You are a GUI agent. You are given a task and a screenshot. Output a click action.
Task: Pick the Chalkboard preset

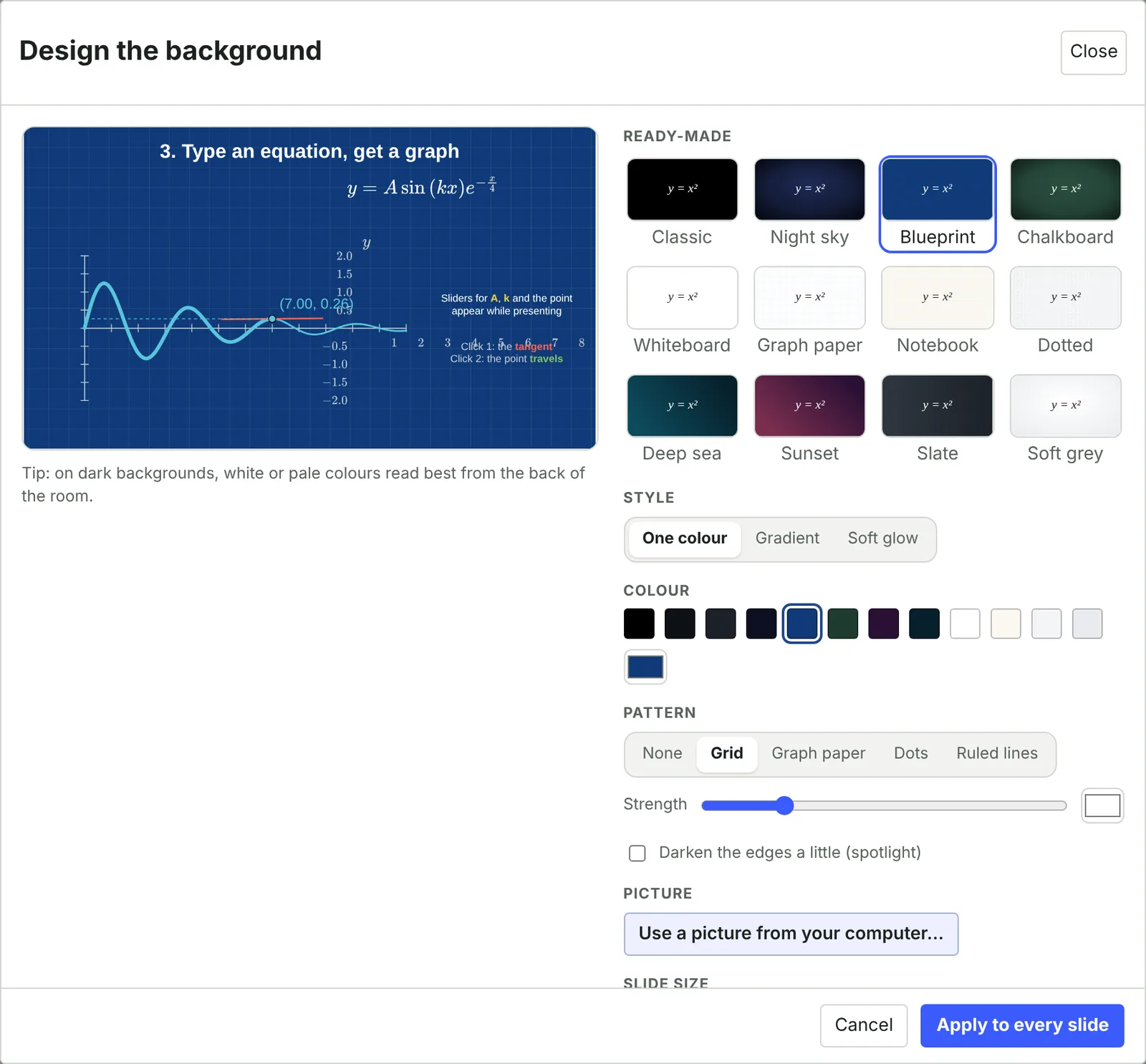point(1065,204)
